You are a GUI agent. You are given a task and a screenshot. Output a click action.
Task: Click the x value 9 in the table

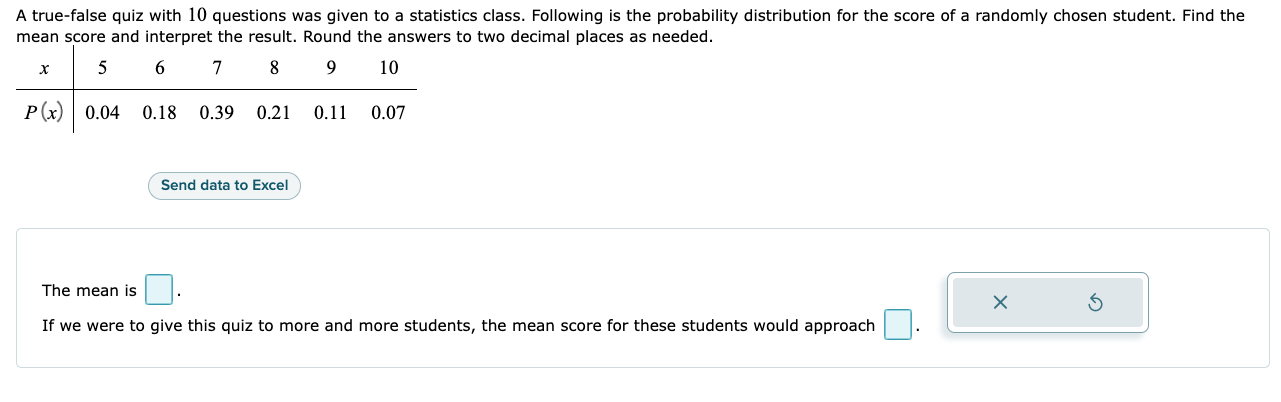(331, 68)
